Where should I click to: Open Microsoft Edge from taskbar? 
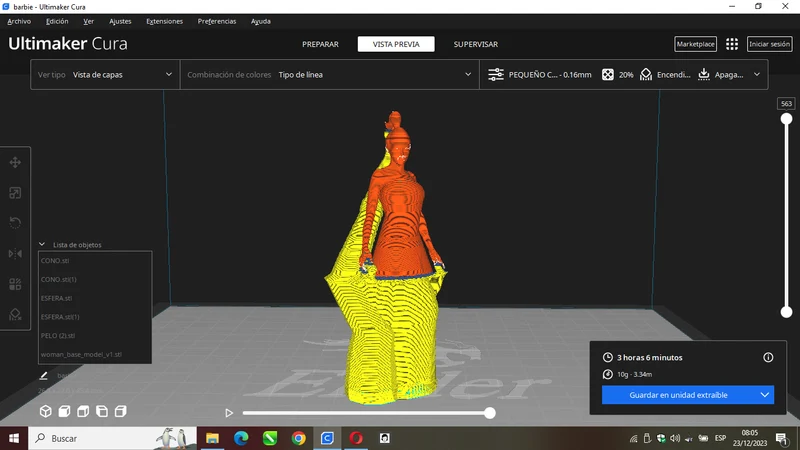(x=241, y=438)
